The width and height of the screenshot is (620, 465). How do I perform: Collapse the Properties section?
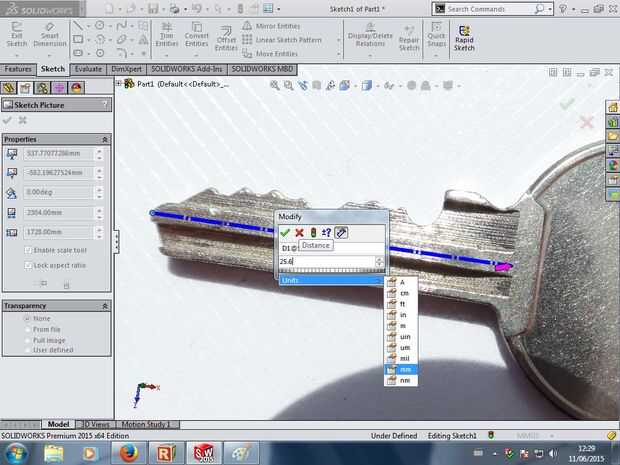[x=105, y=140]
